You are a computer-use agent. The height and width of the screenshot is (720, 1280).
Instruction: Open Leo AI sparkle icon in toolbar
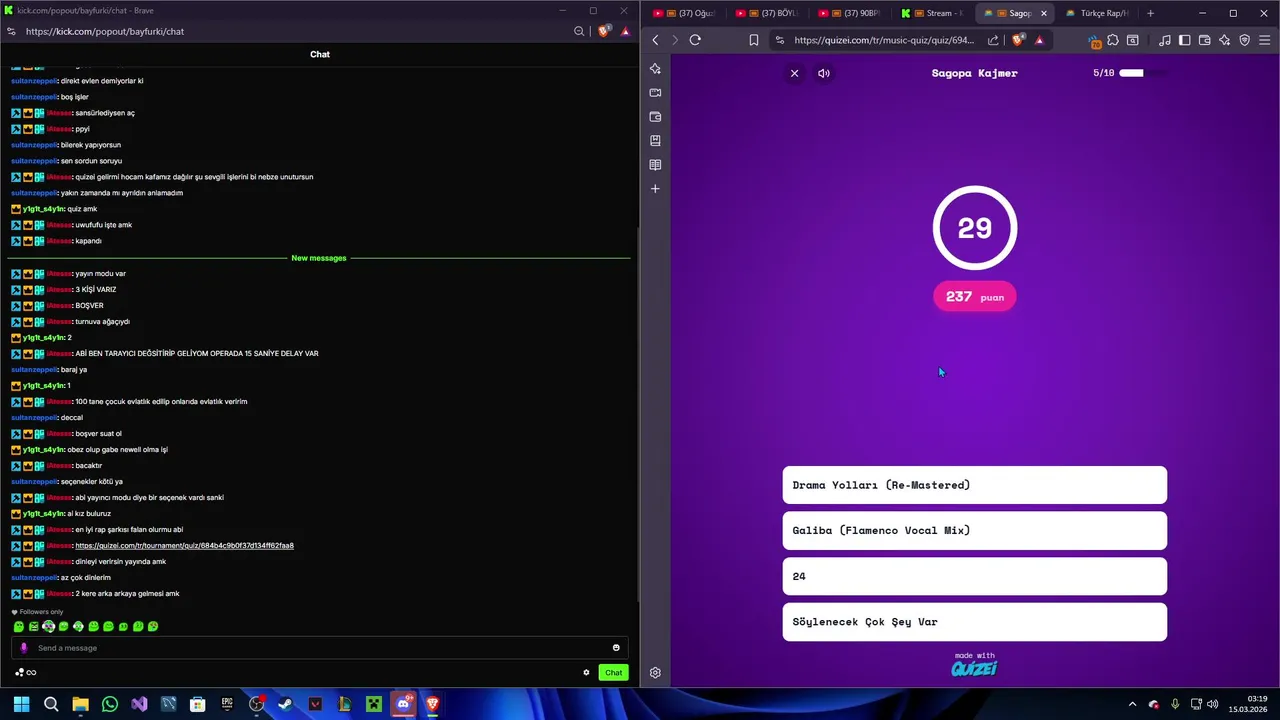point(1224,40)
